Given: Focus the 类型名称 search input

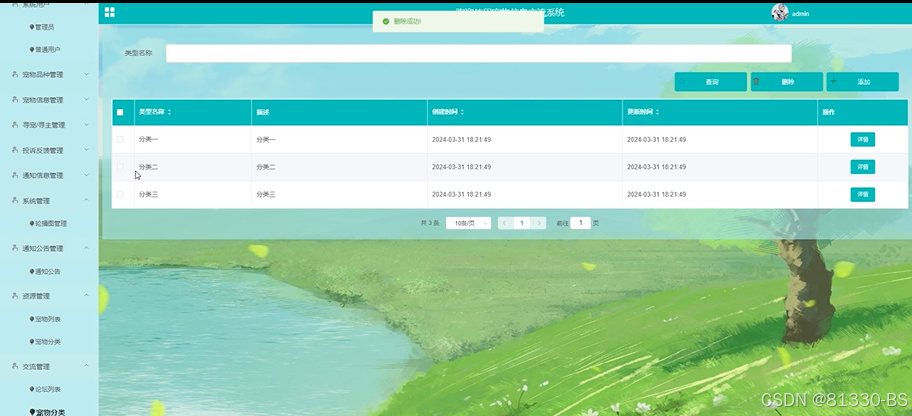Looking at the screenshot, I should pos(478,53).
